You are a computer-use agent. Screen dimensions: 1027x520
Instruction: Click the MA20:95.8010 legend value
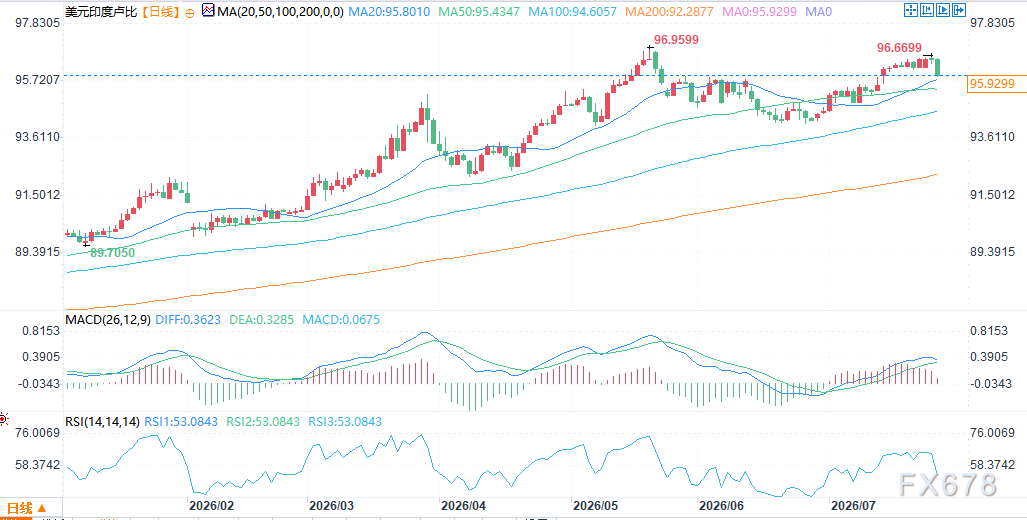[390, 12]
